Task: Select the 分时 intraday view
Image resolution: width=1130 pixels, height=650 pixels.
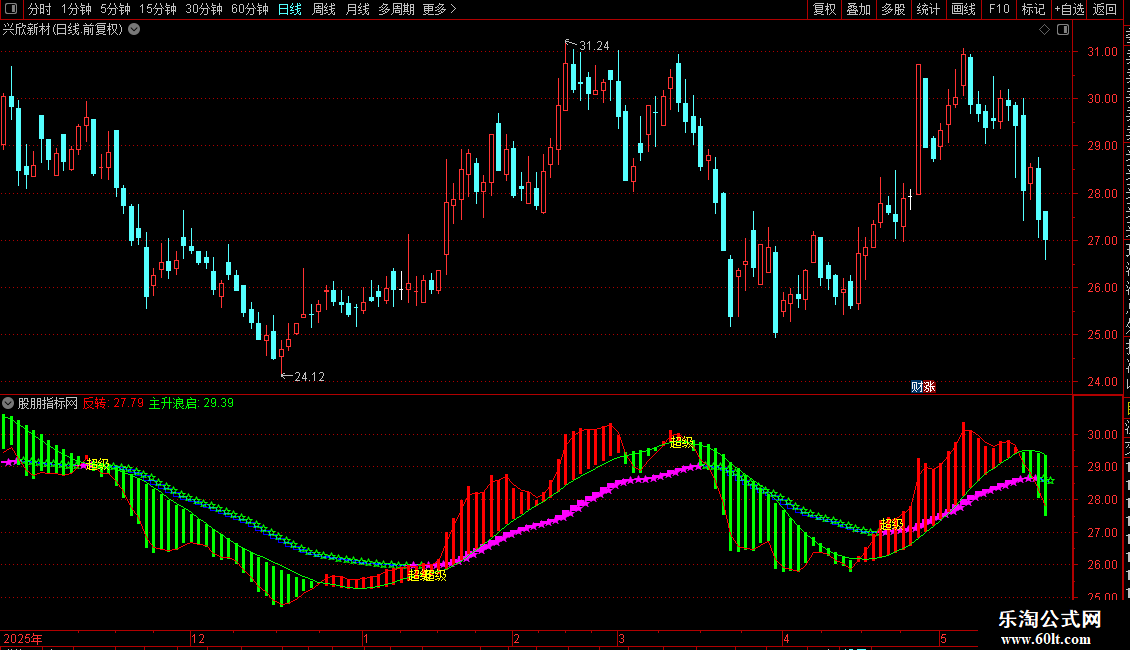Action: (x=40, y=9)
